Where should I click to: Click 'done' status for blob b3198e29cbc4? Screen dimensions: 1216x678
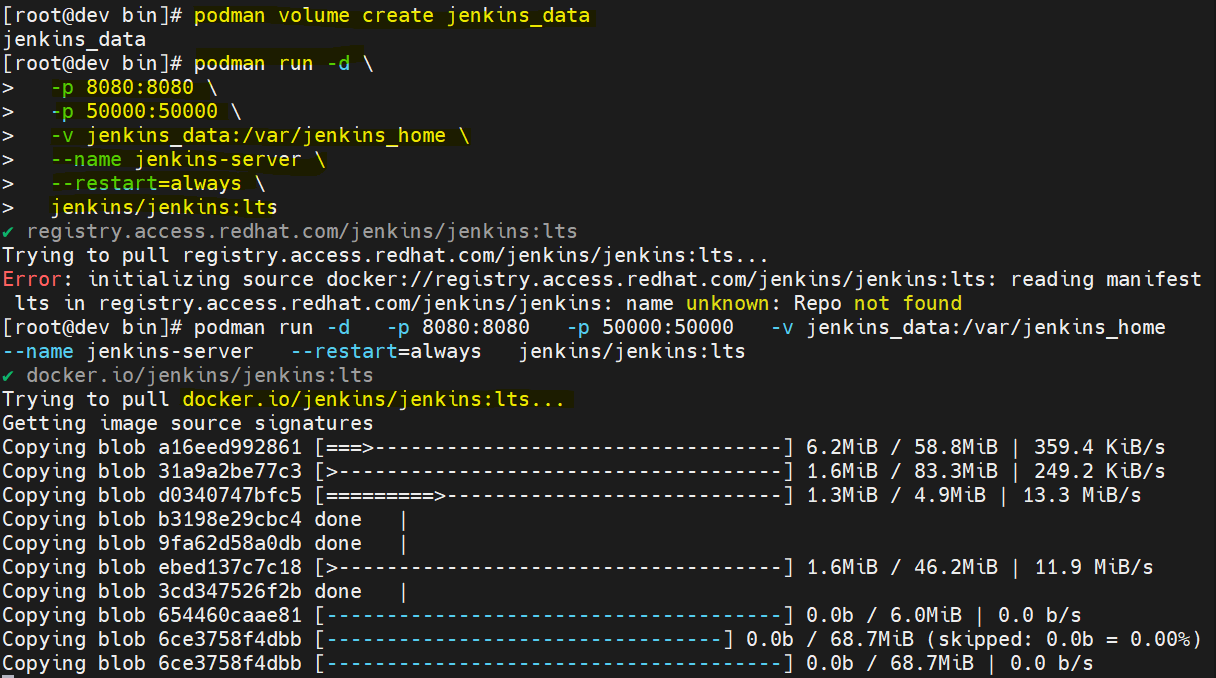338,519
